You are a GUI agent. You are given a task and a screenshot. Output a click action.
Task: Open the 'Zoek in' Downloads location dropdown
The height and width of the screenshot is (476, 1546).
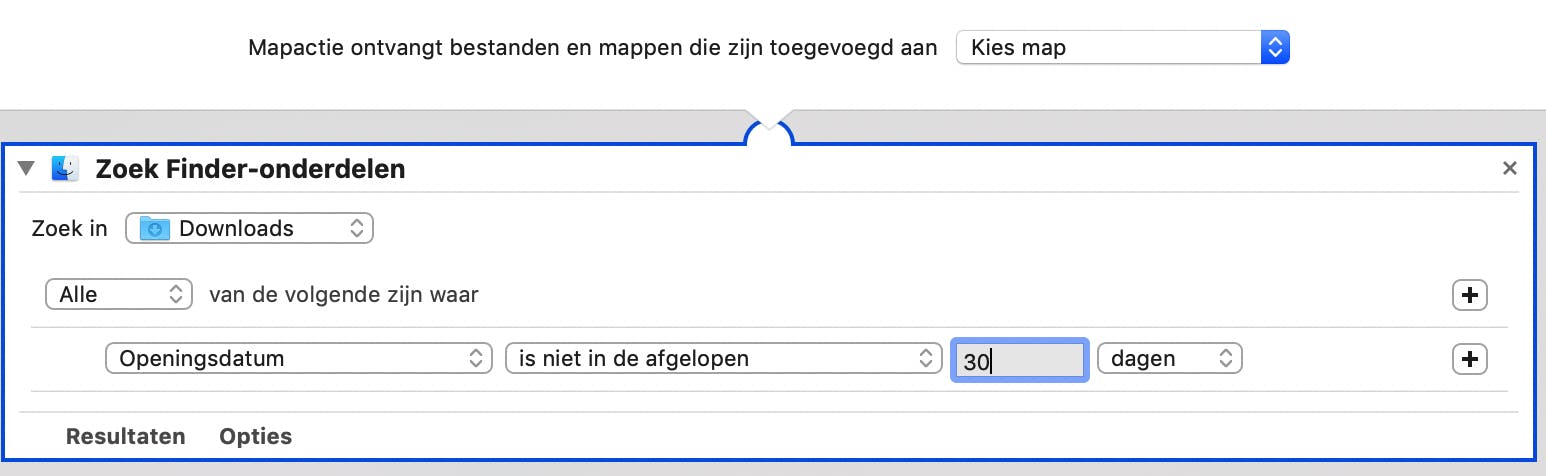[249, 228]
